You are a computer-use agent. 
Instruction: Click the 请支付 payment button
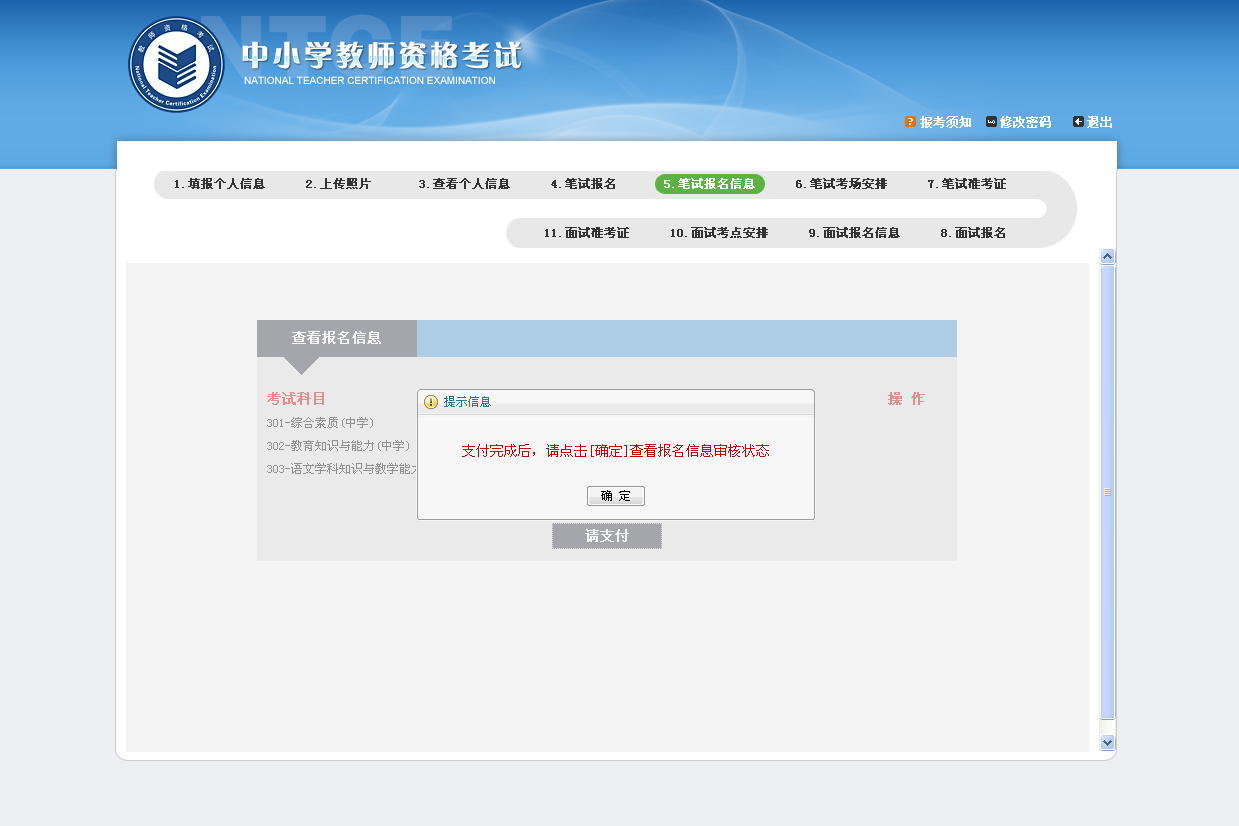(x=606, y=535)
